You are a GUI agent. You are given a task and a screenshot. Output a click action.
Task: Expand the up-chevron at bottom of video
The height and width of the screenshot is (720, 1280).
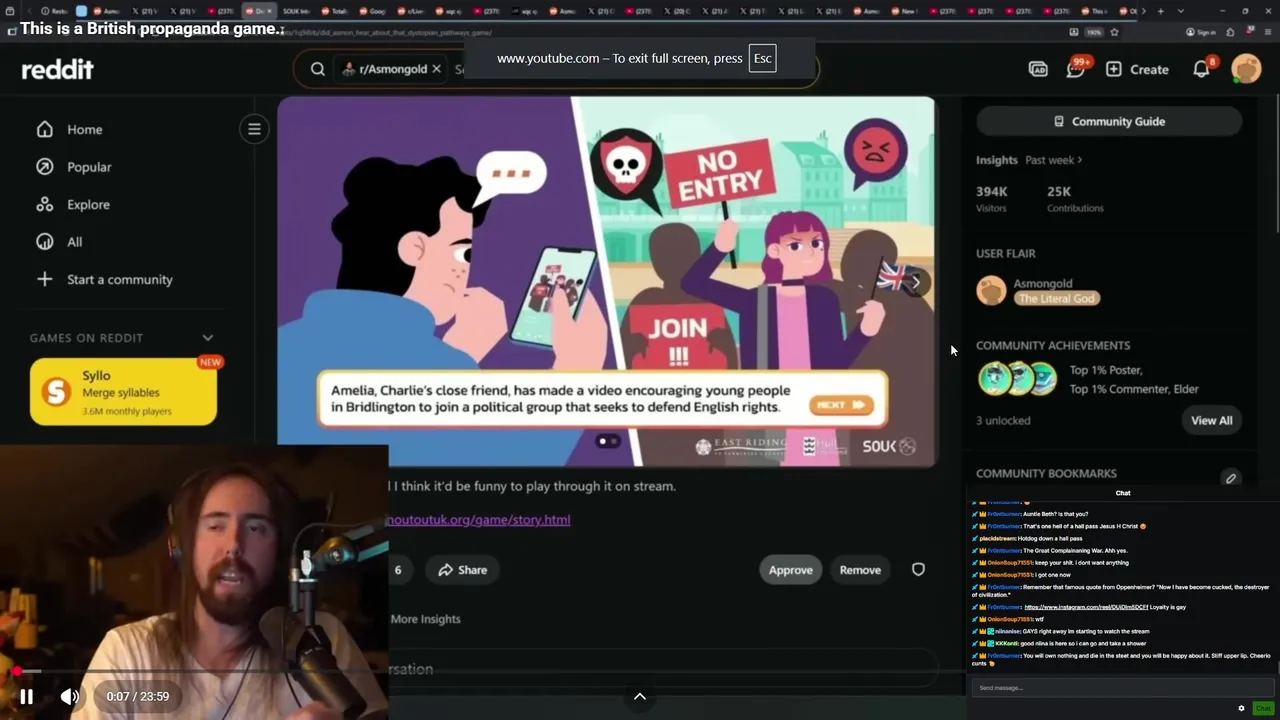point(640,697)
